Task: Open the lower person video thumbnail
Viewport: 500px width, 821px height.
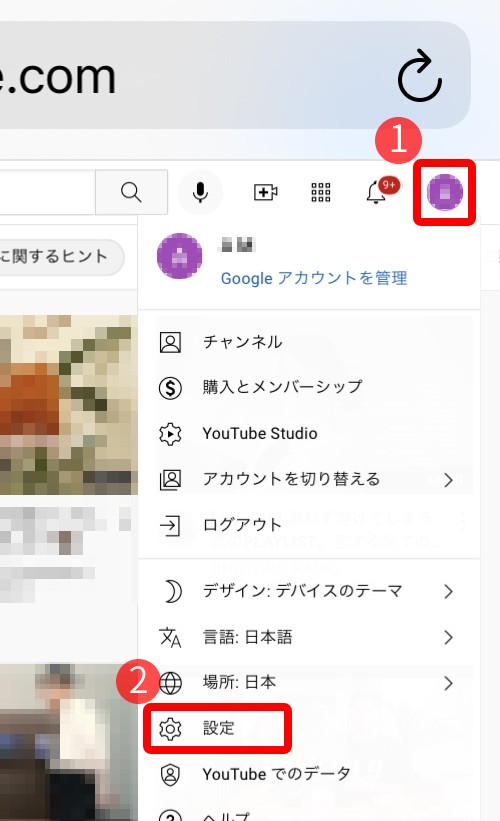Action: 69,742
